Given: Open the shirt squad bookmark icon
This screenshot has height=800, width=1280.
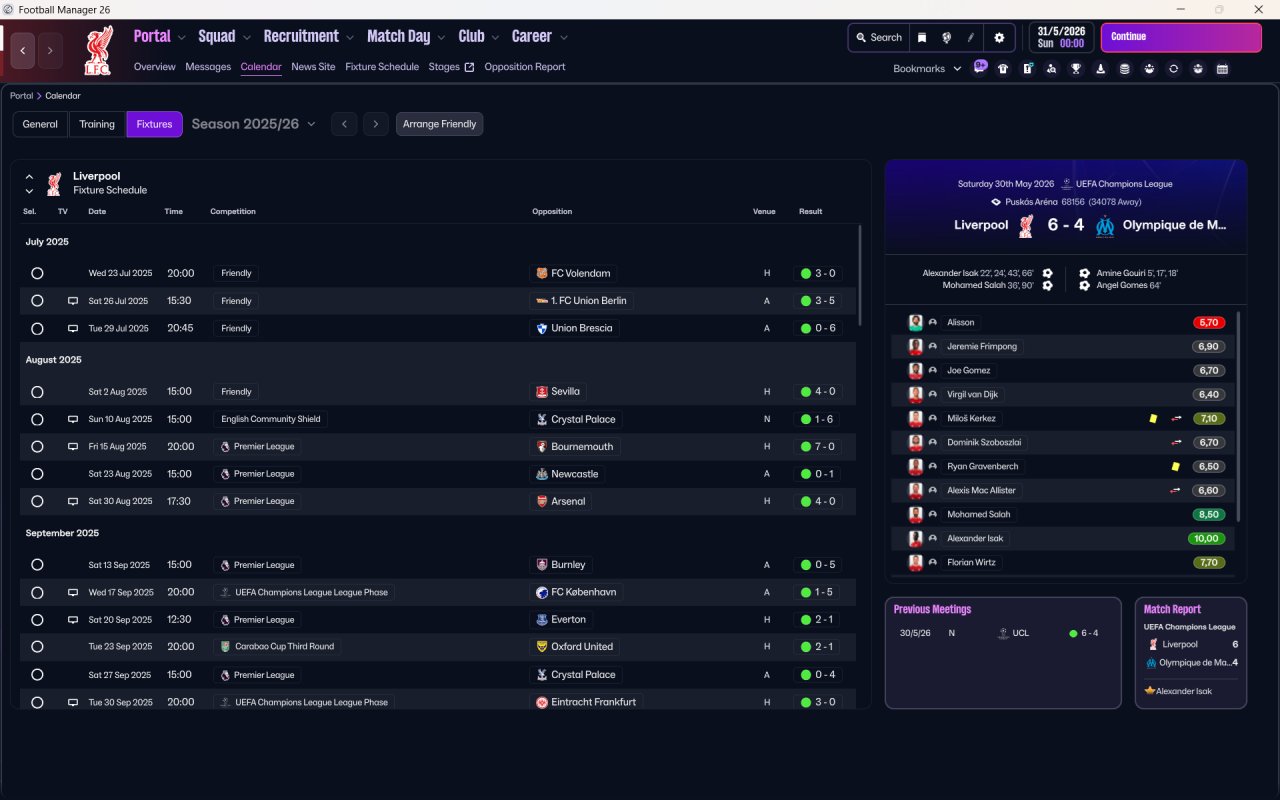Looking at the screenshot, I should click(x=1003, y=69).
